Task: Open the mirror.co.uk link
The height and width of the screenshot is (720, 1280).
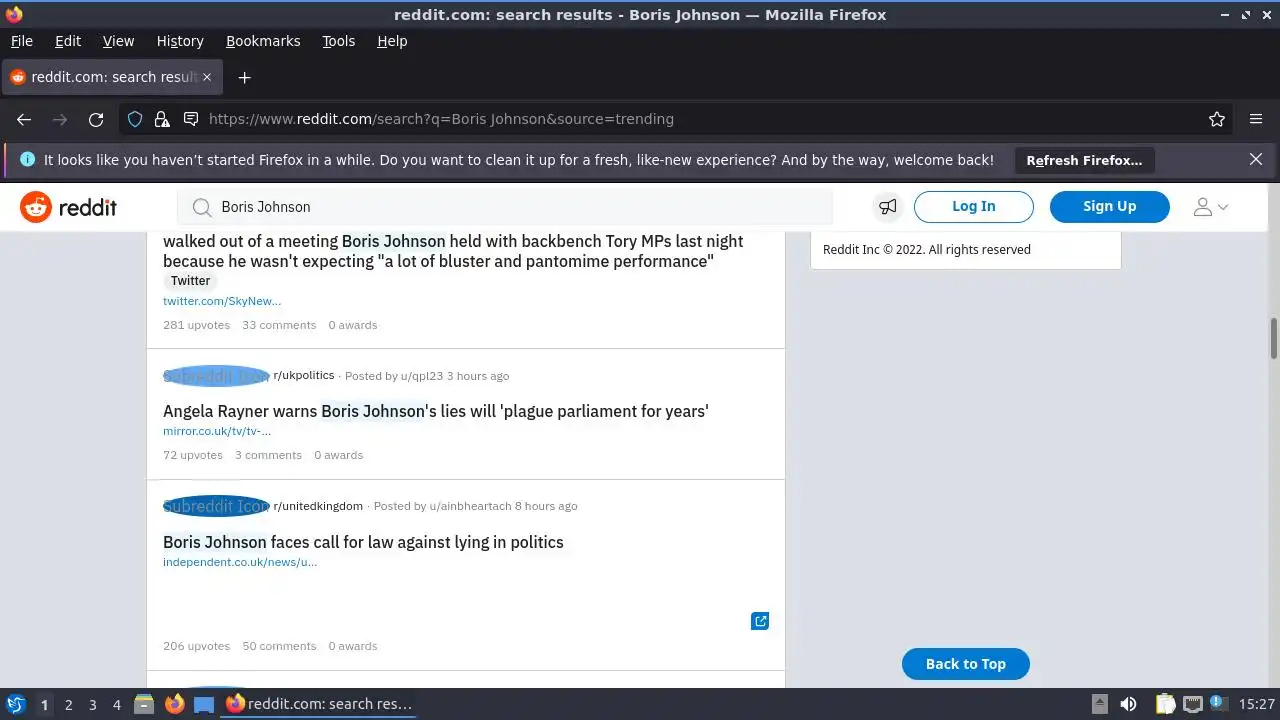Action: coord(217,431)
